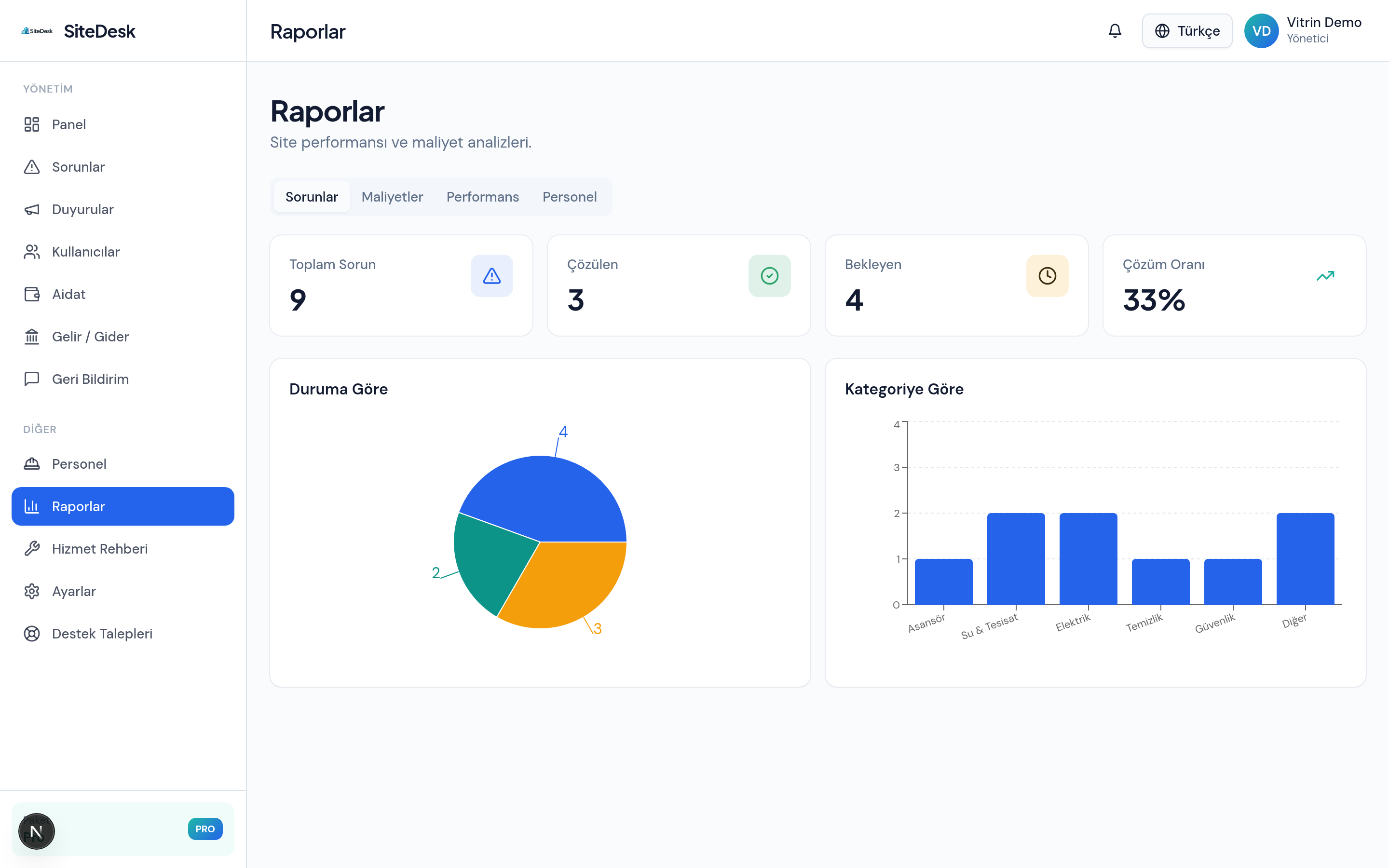Image resolution: width=1389 pixels, height=868 pixels.
Task: Click the Çözülen green check icon
Action: coord(770,276)
